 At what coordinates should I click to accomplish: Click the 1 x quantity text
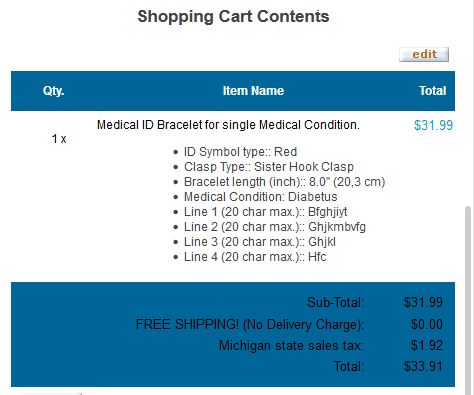(59, 139)
